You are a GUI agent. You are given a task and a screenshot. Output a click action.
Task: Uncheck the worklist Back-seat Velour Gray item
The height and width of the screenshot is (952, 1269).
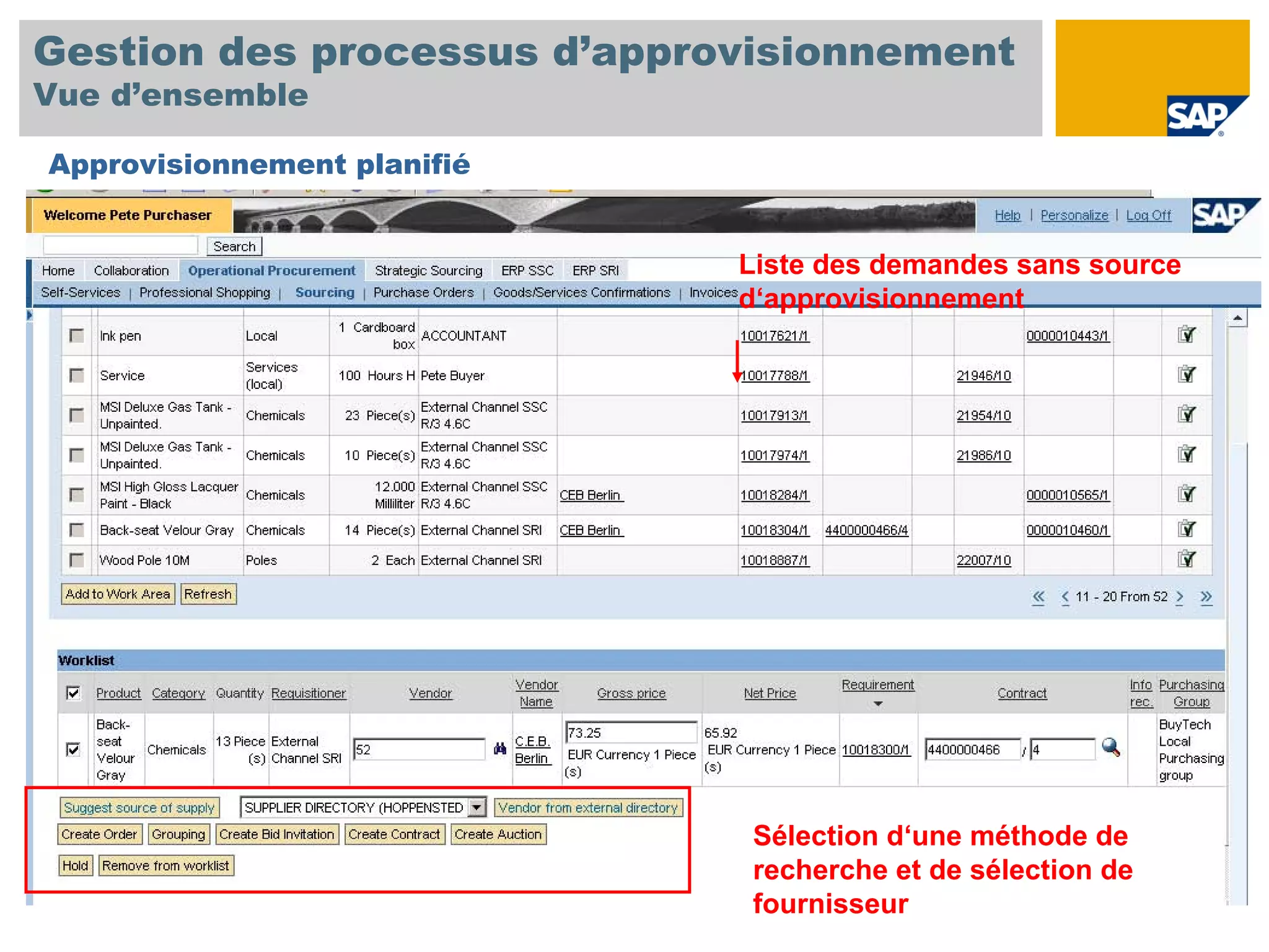click(73, 749)
